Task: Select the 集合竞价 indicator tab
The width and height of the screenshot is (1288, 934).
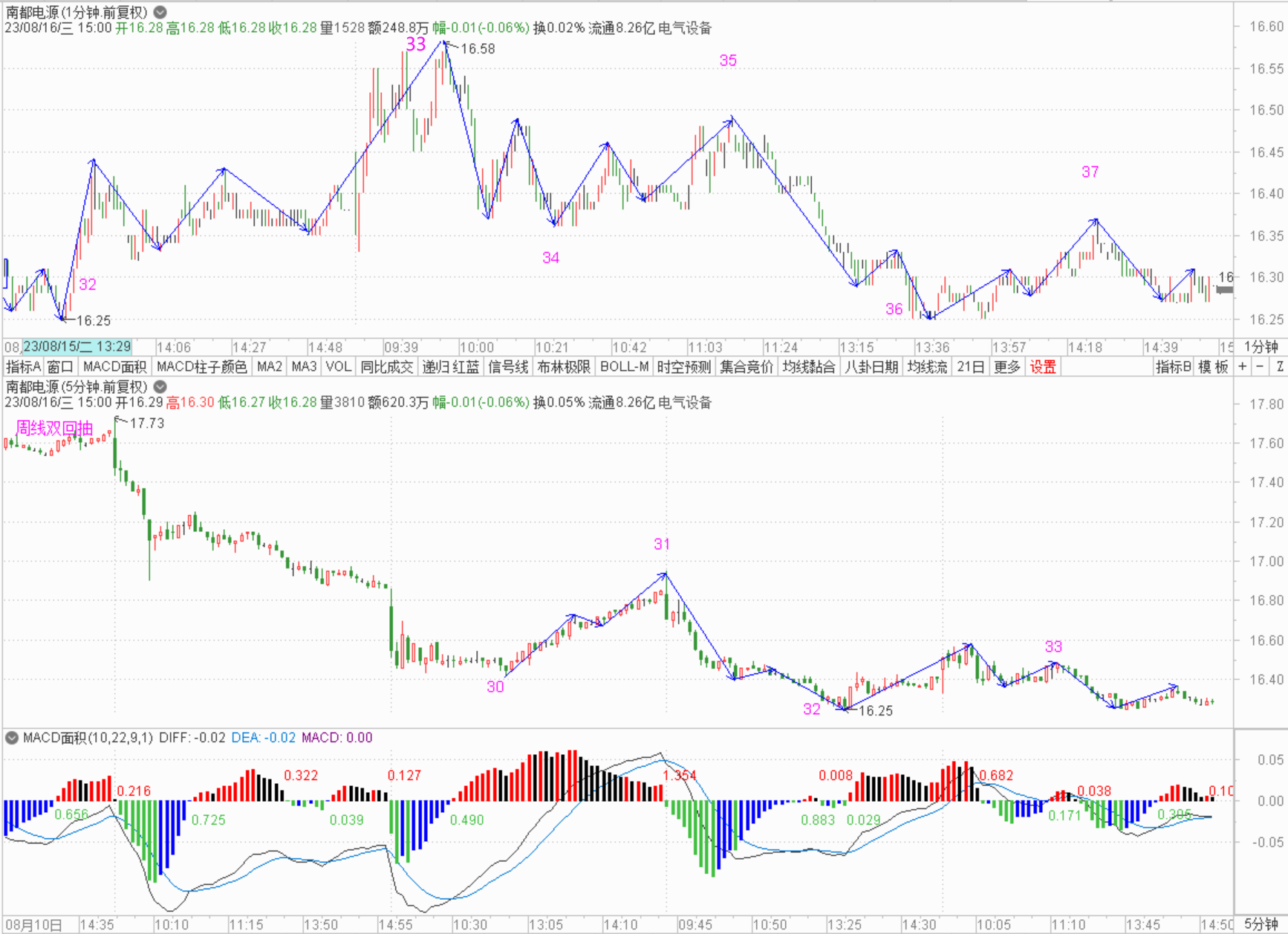Action: coord(747,366)
